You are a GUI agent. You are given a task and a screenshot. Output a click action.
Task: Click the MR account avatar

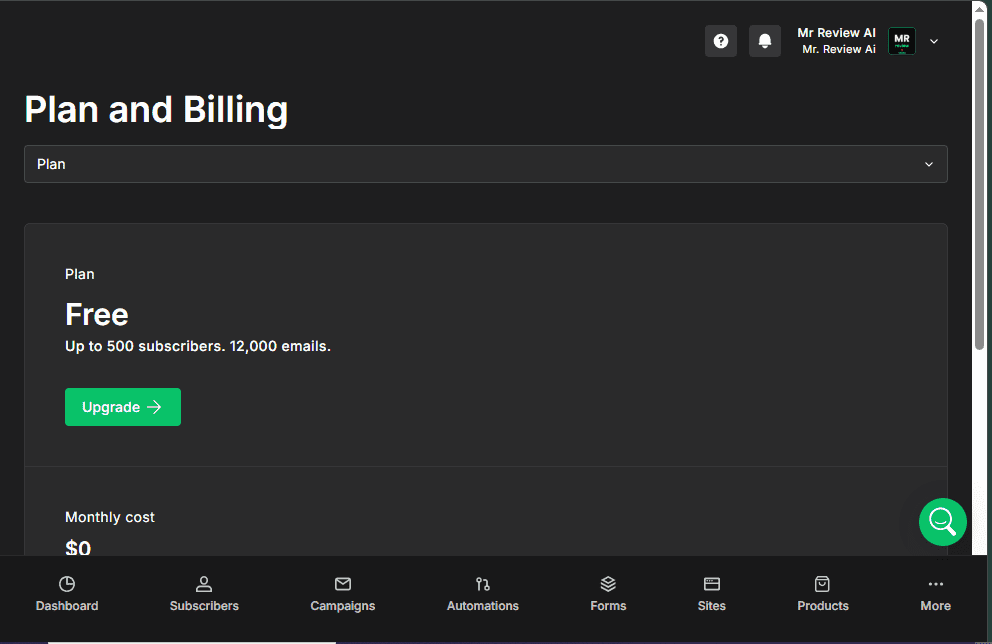(x=902, y=41)
